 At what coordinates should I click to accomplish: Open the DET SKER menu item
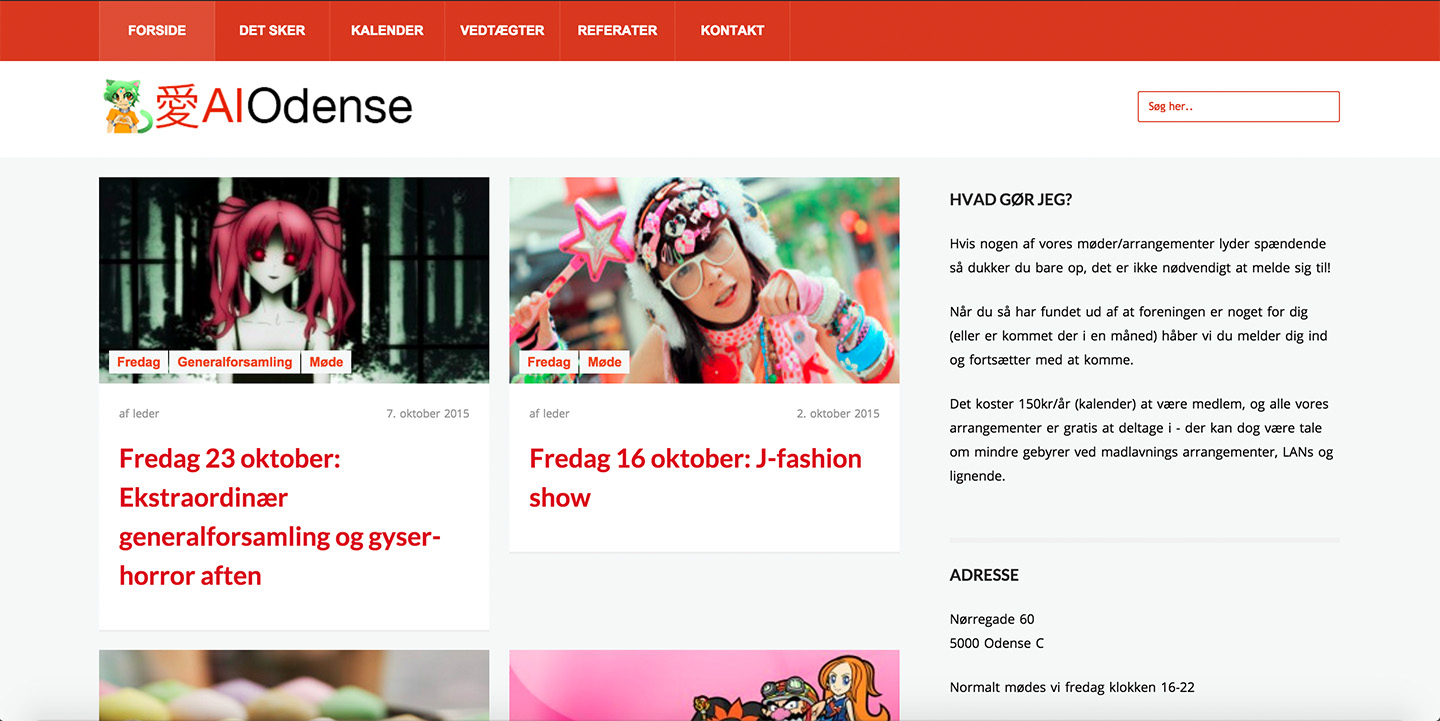pos(272,31)
